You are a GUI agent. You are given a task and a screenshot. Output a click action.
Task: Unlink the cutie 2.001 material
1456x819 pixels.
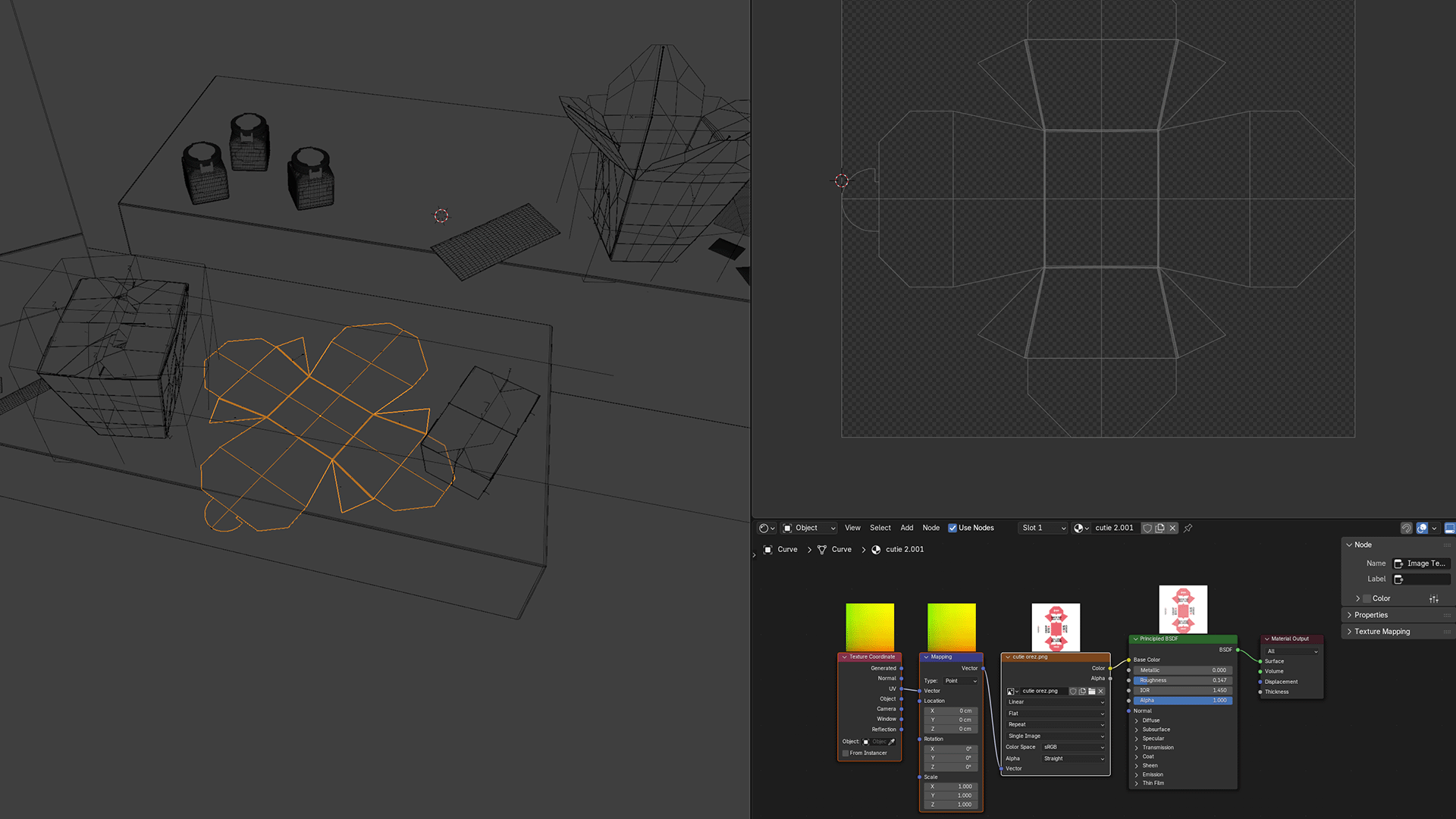[1172, 528]
